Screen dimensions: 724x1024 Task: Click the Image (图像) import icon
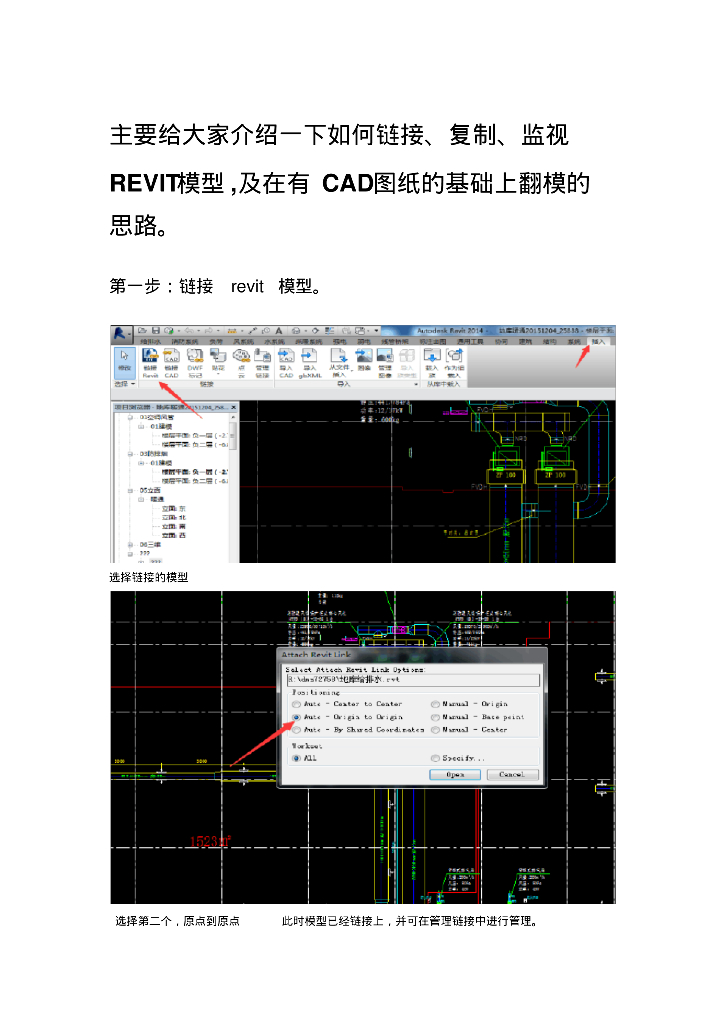click(364, 360)
